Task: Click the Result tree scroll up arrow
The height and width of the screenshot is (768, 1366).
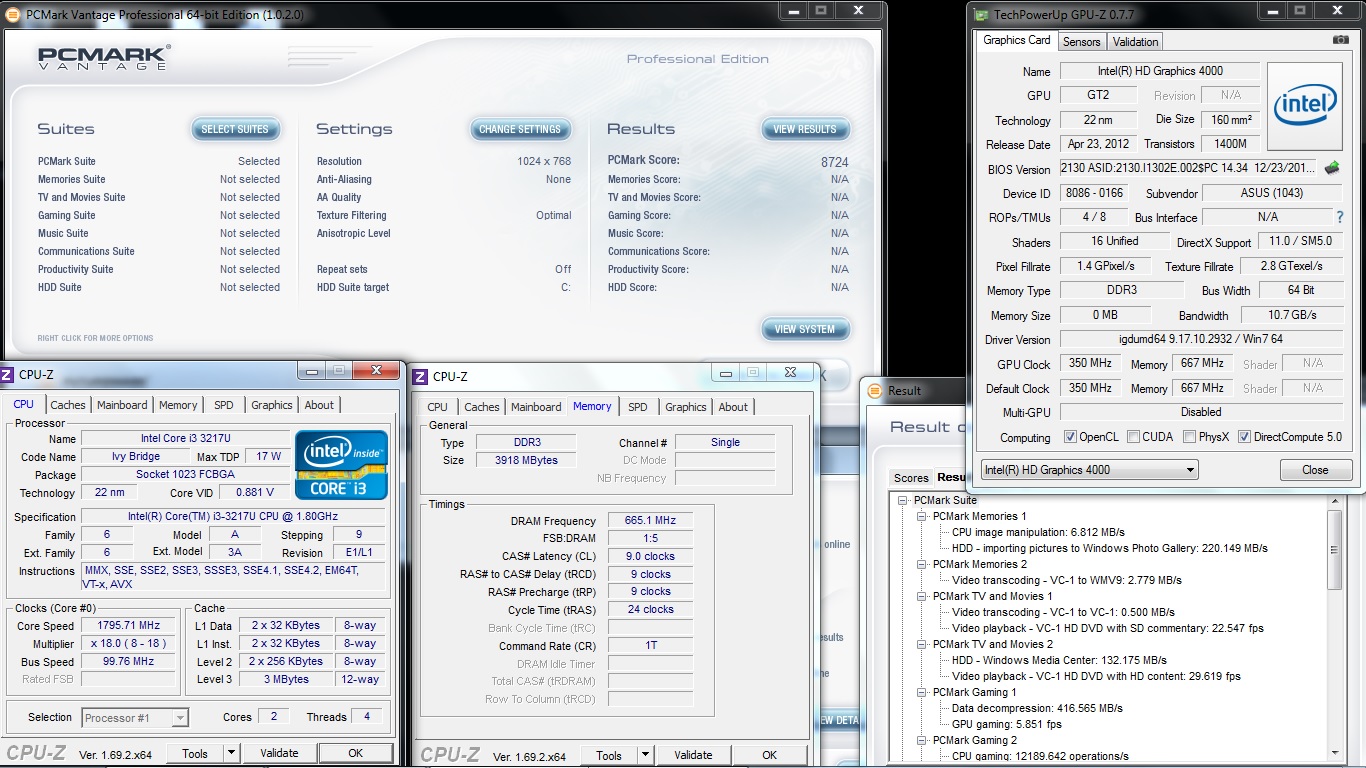Action: point(1333,501)
